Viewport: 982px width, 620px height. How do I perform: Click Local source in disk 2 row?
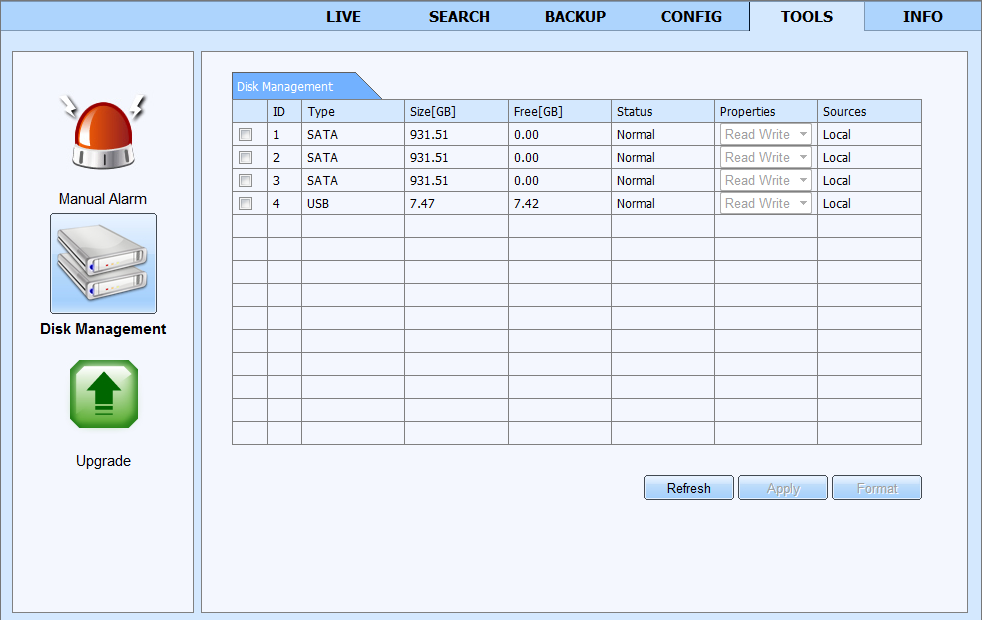[869, 158]
